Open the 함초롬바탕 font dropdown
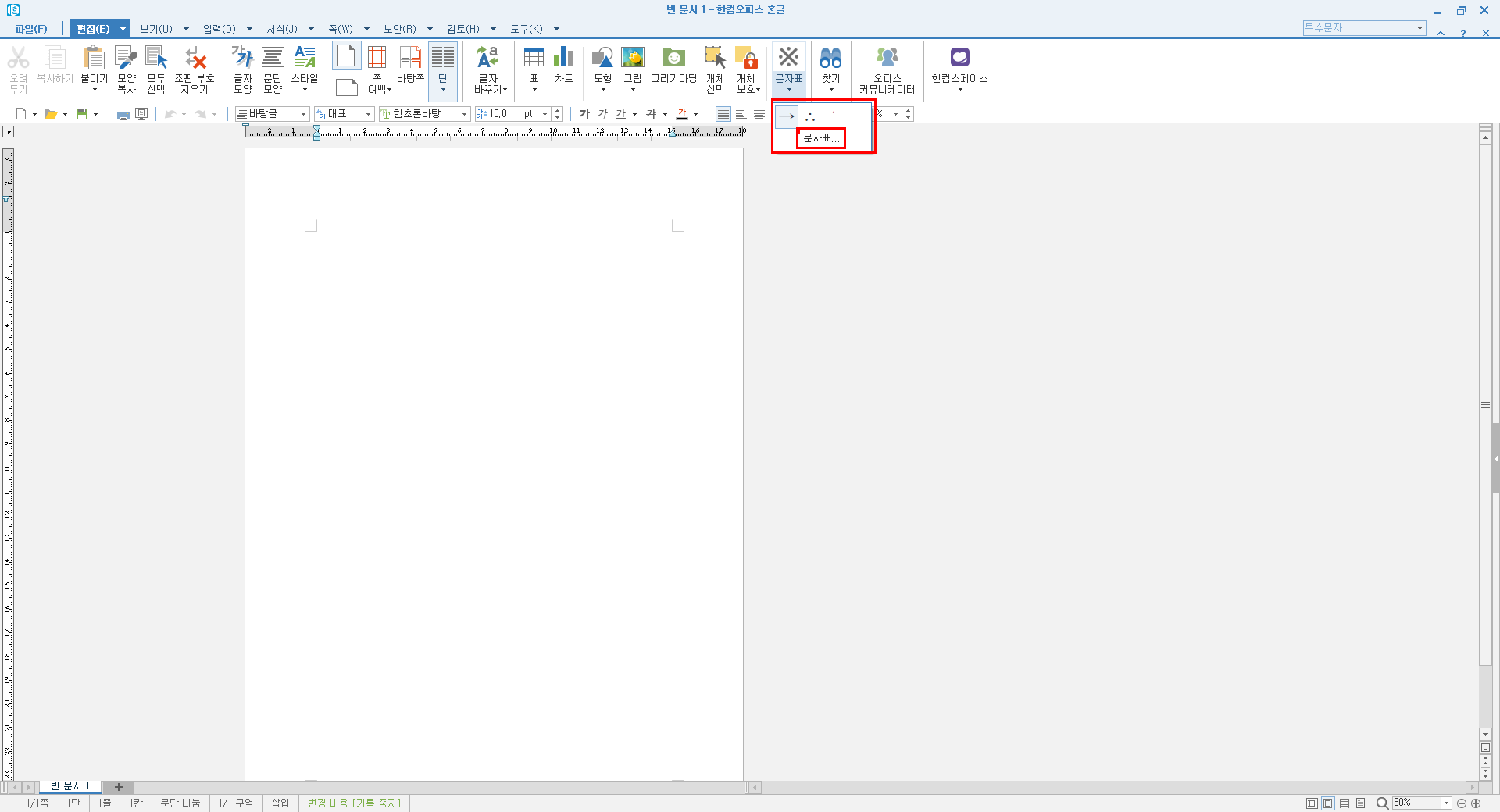The height and width of the screenshot is (812, 1500). 464,114
